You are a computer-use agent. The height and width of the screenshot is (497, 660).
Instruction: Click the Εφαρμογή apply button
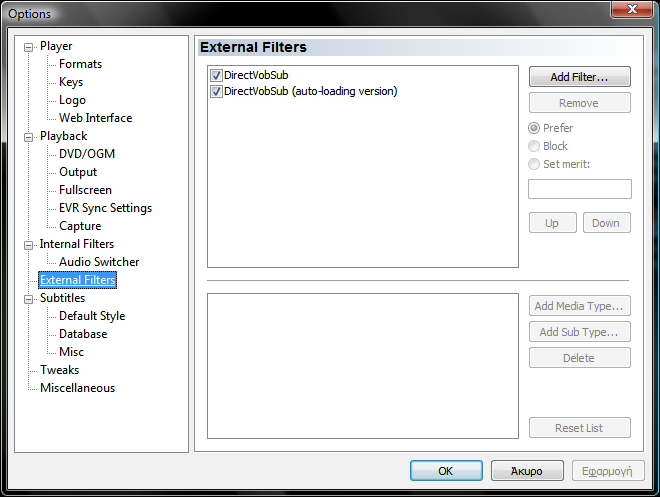(608, 471)
